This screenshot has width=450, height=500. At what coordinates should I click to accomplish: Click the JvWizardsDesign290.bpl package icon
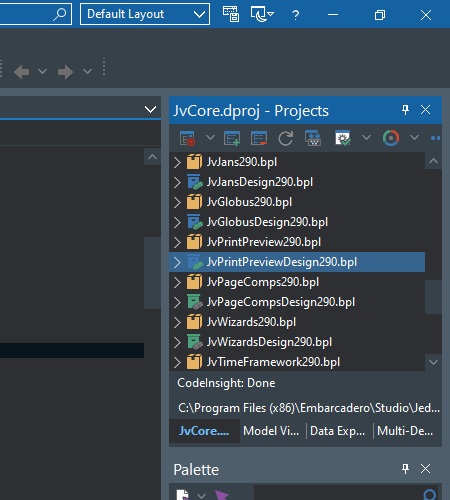click(194, 342)
